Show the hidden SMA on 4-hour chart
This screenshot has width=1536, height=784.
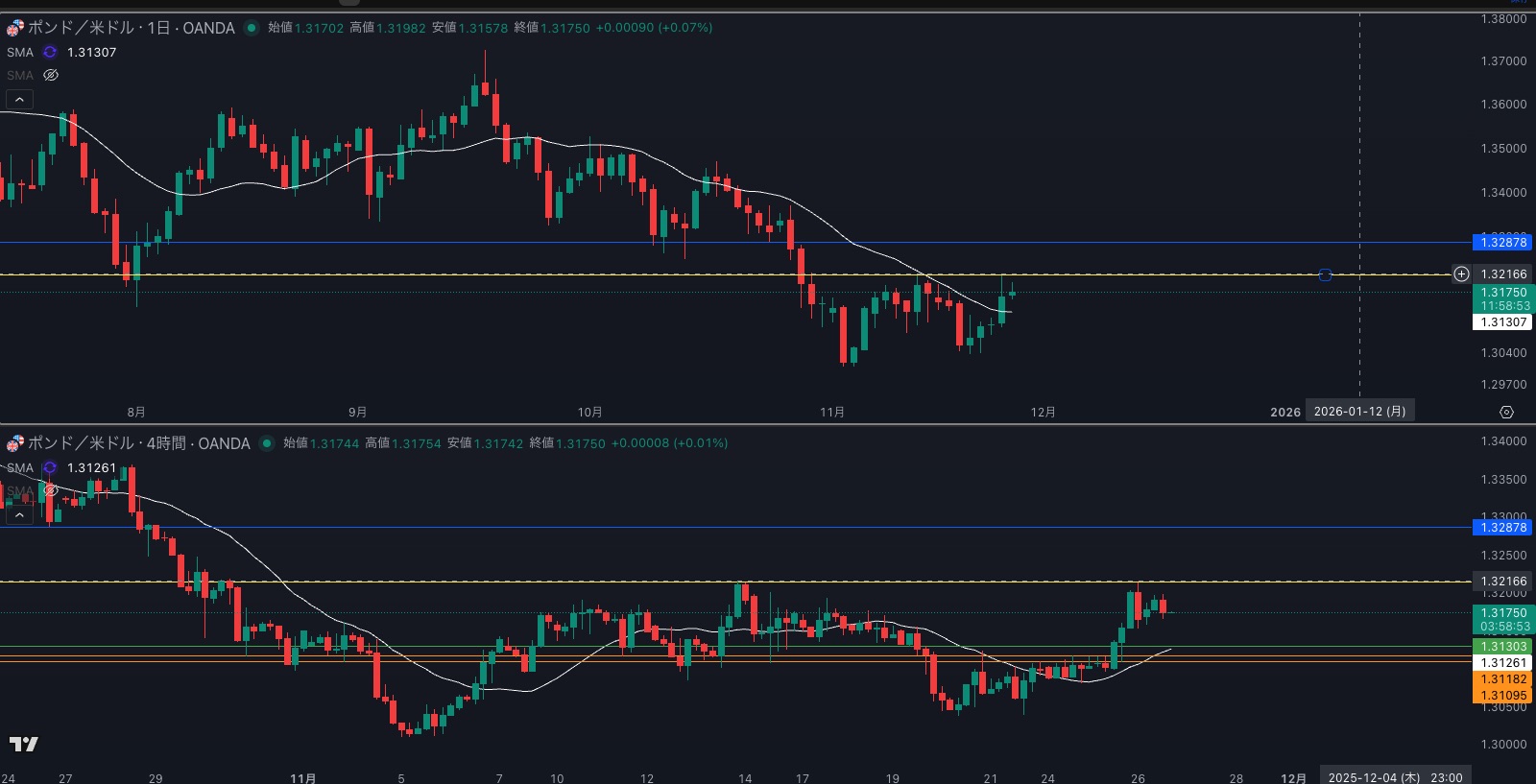click(51, 490)
